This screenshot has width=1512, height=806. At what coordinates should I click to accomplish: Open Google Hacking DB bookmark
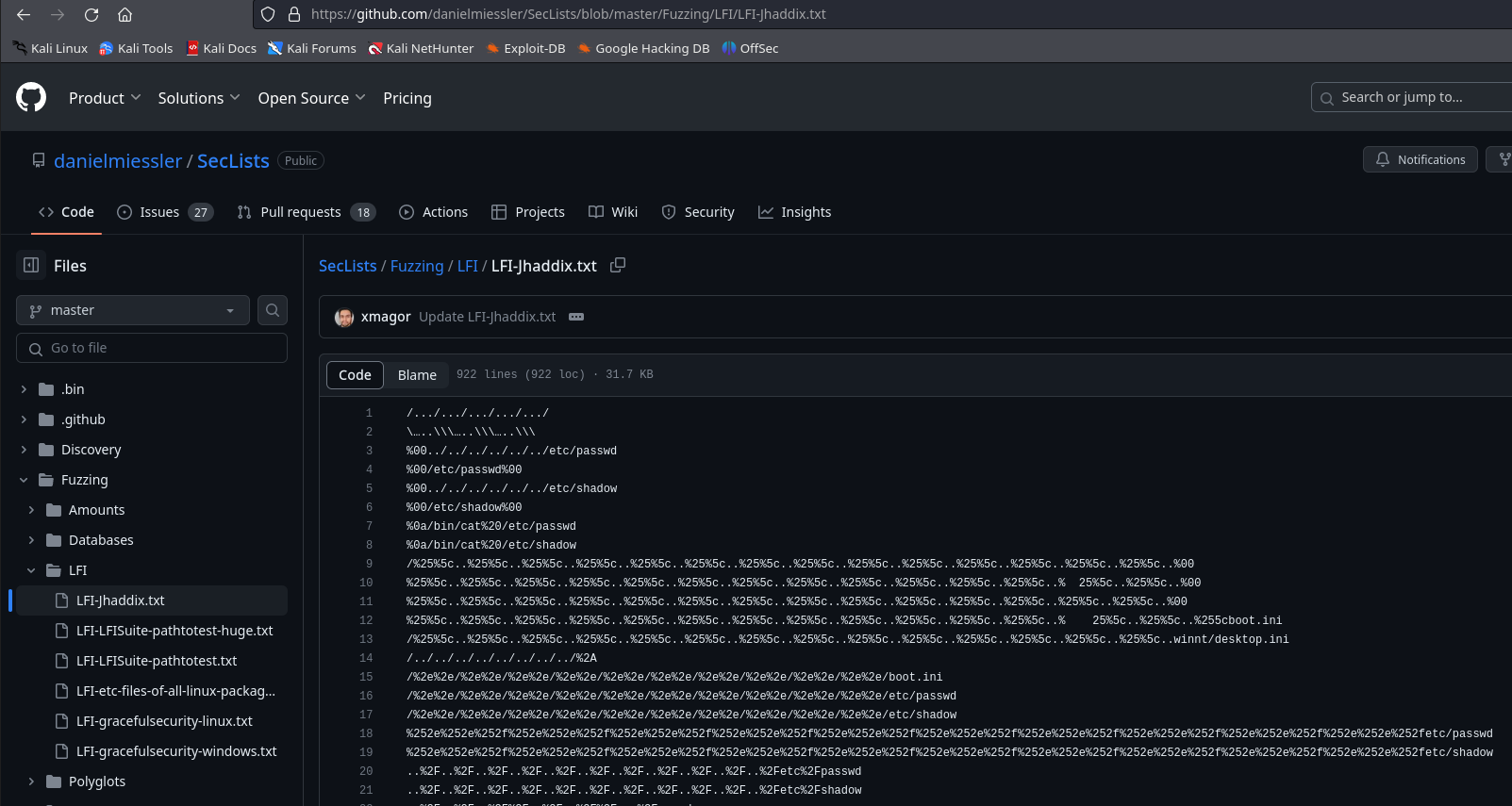[643, 48]
